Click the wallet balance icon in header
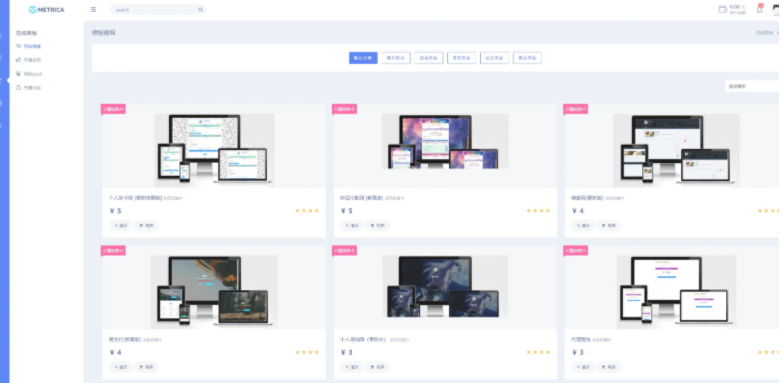This screenshot has height=383, width=782. coord(723,9)
